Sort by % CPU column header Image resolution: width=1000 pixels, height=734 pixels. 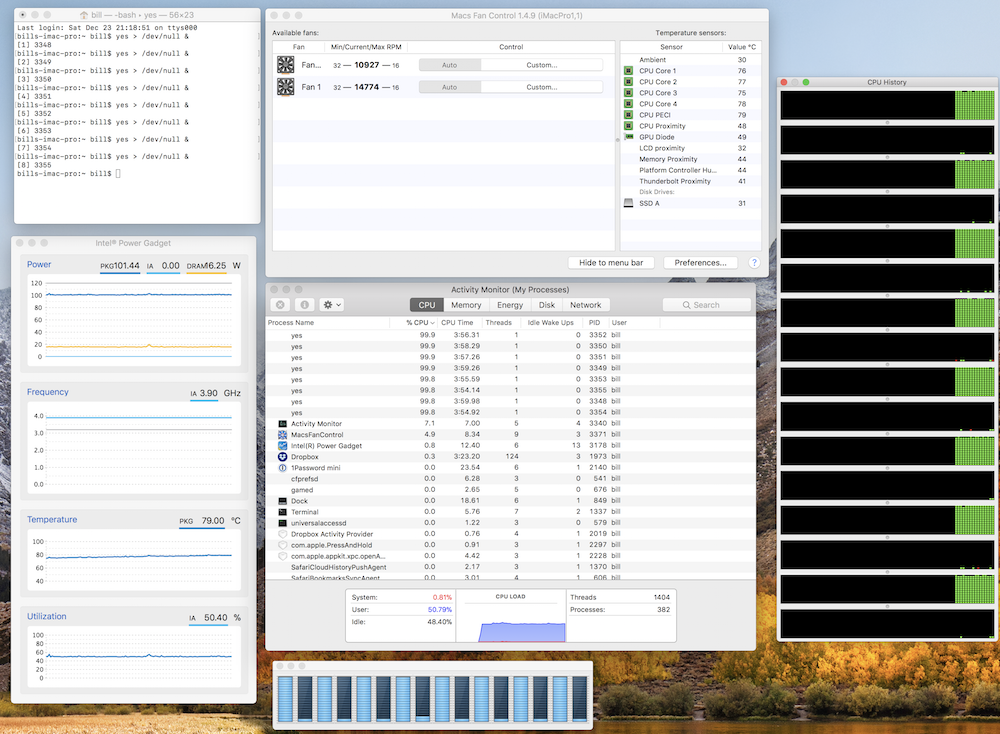(x=414, y=323)
